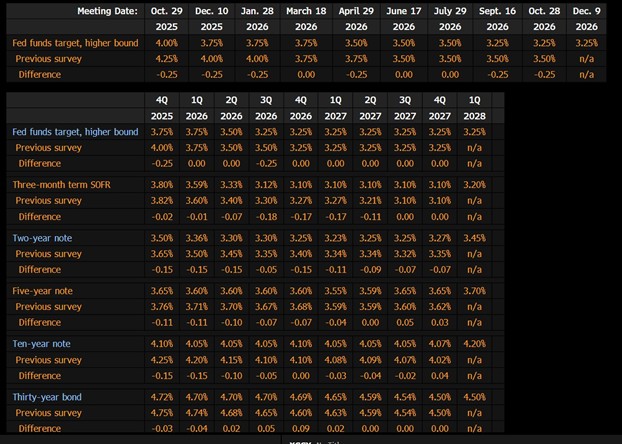Open the Thirty-year bond row label
This screenshot has width=622, height=444.
(x=48, y=397)
